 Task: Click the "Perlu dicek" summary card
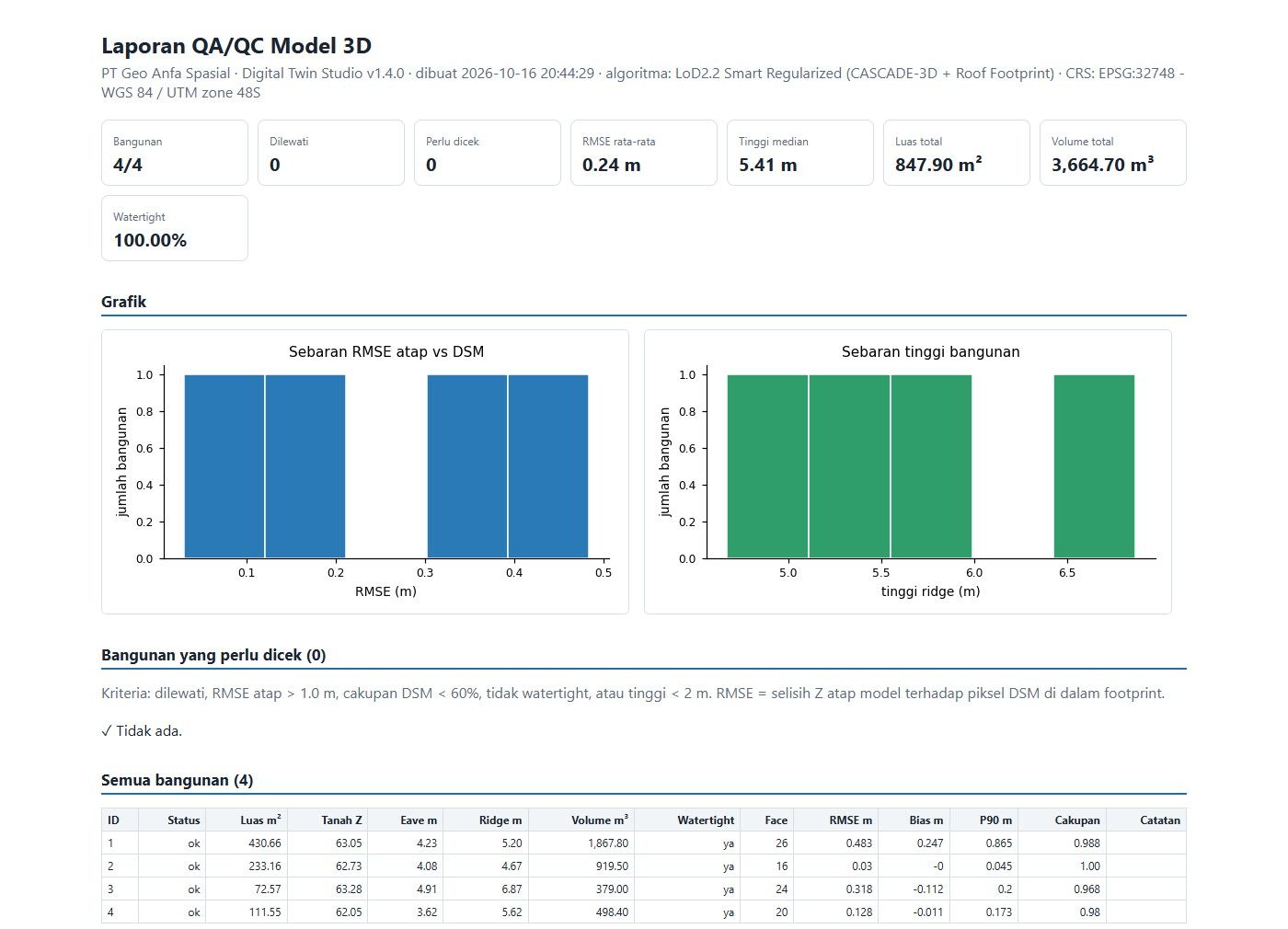[x=488, y=153]
